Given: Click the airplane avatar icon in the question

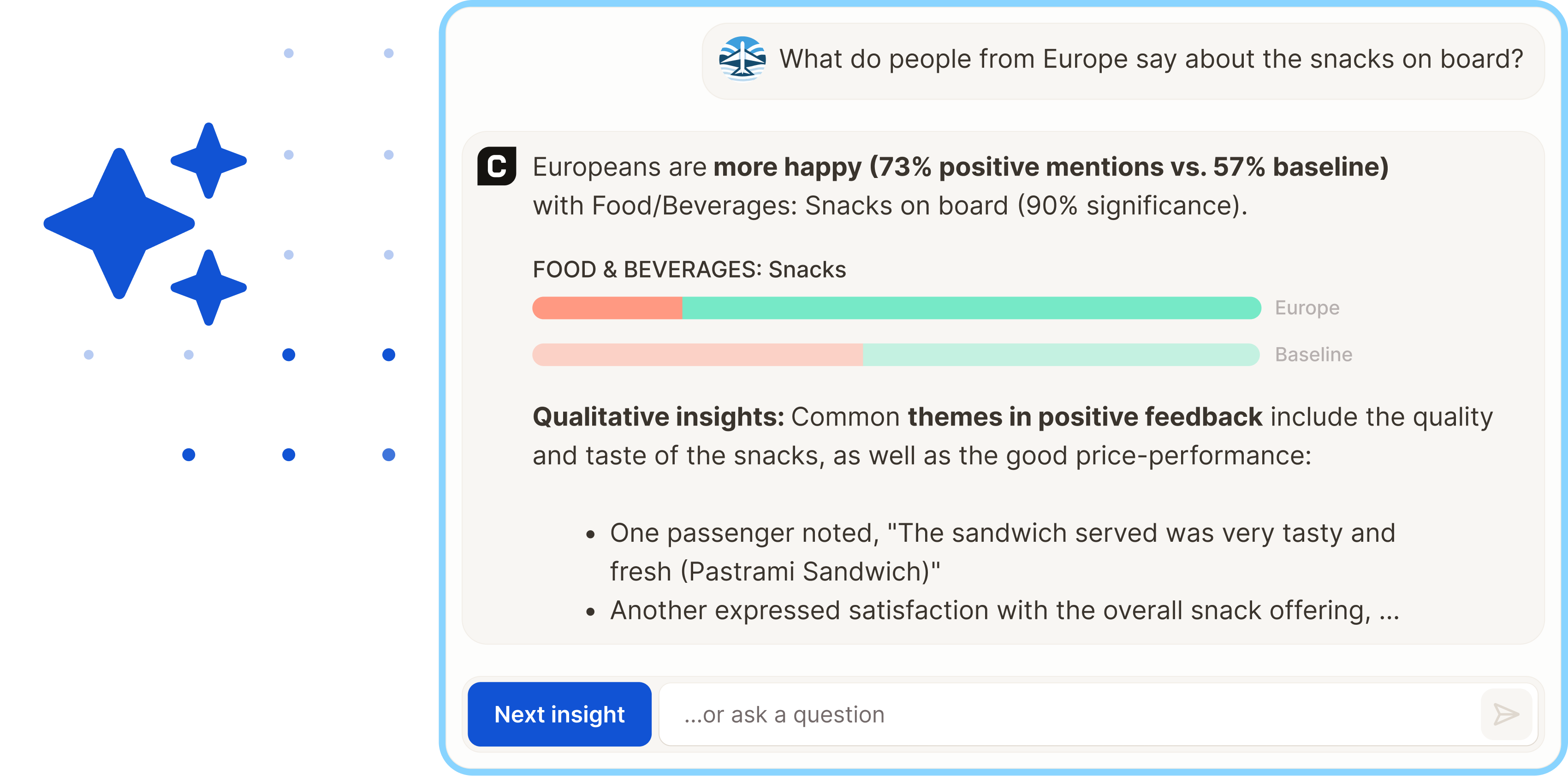Looking at the screenshot, I should point(742,59).
